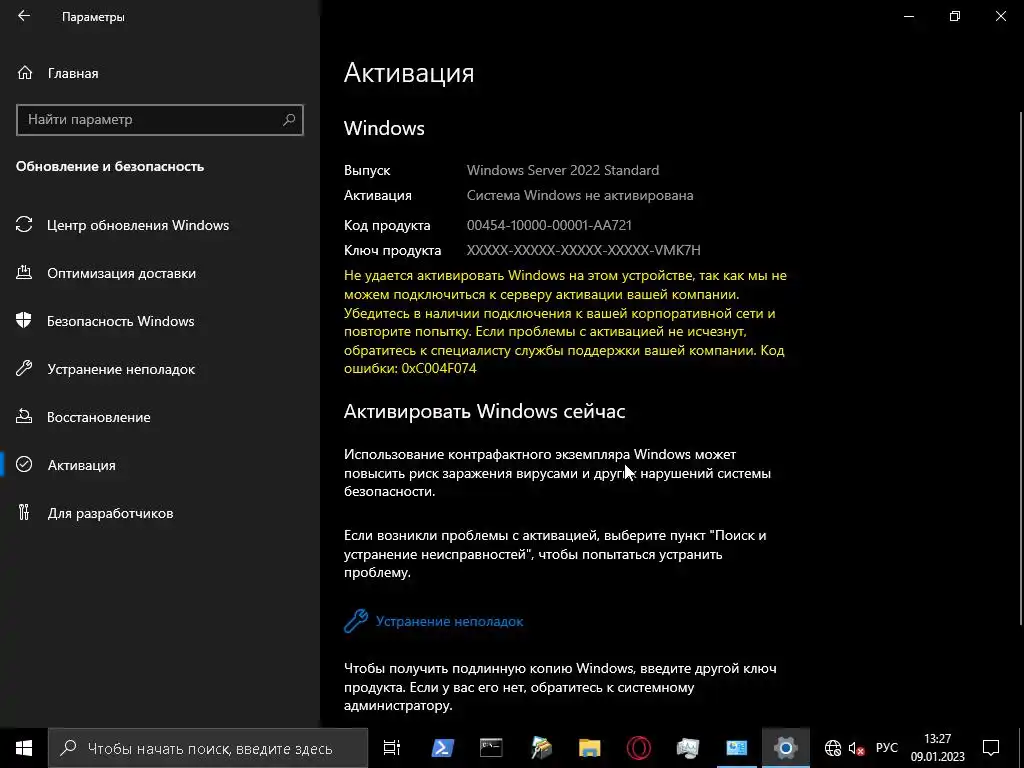Click the product code 00454-10000-00001-AA721

pos(549,225)
